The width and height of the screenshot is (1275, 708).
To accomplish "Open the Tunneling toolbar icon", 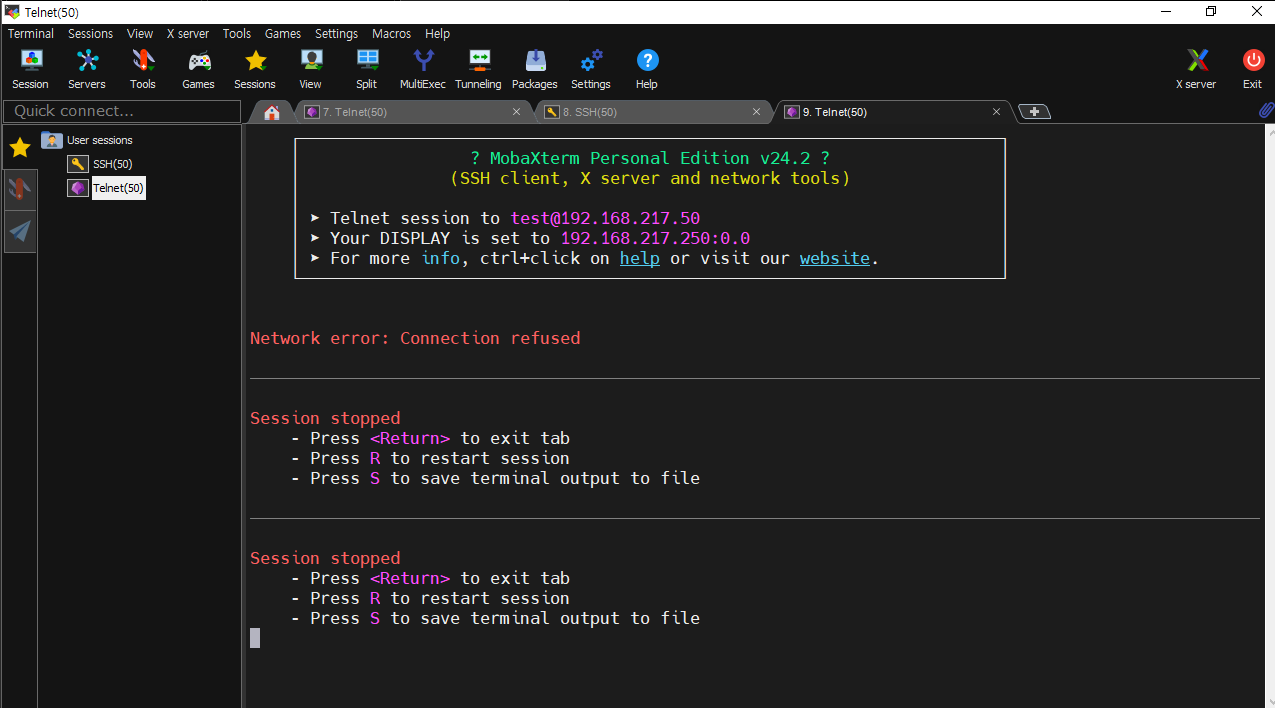I will point(479,69).
